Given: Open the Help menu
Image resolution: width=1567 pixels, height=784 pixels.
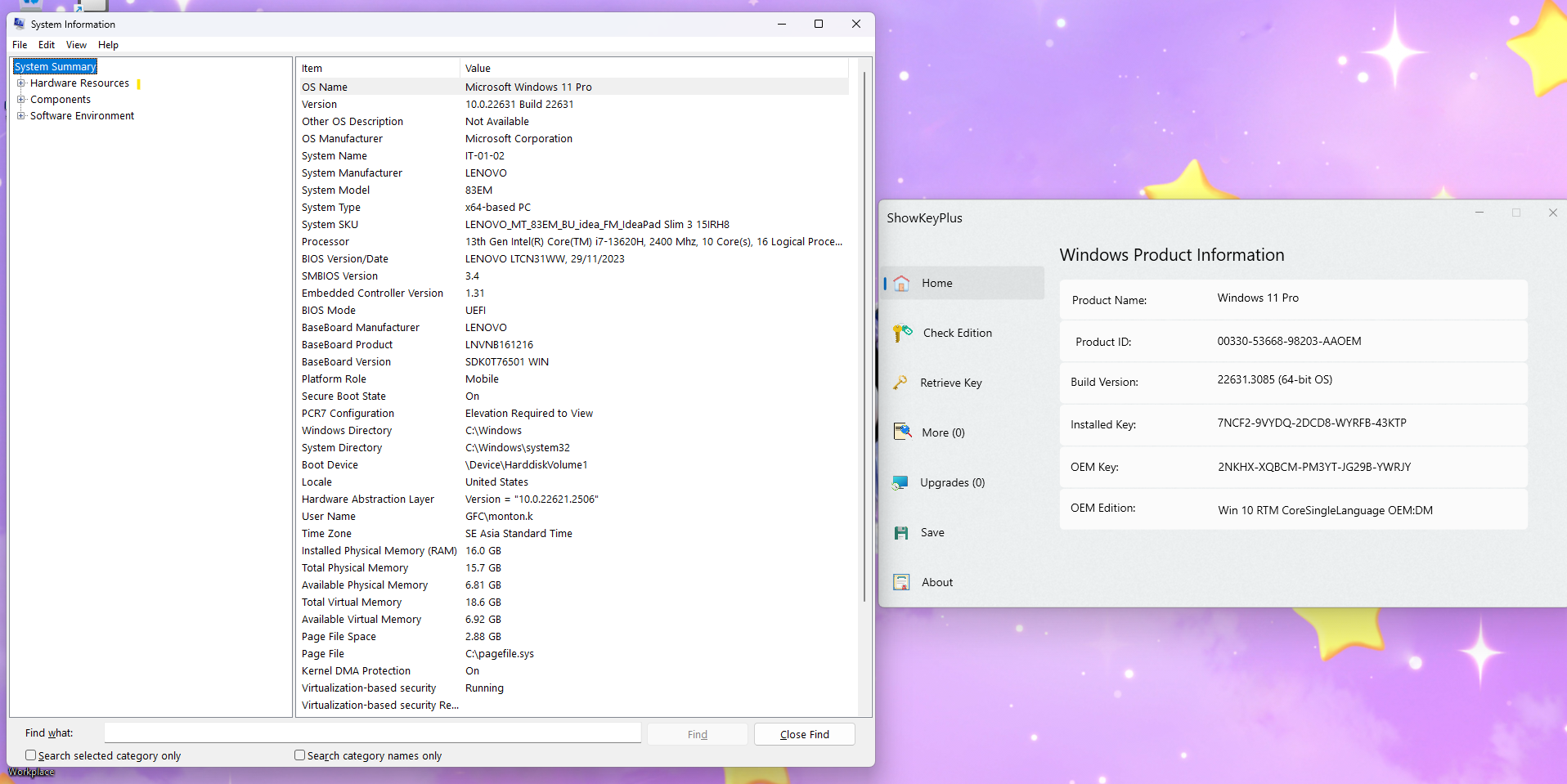Looking at the screenshot, I should (108, 45).
